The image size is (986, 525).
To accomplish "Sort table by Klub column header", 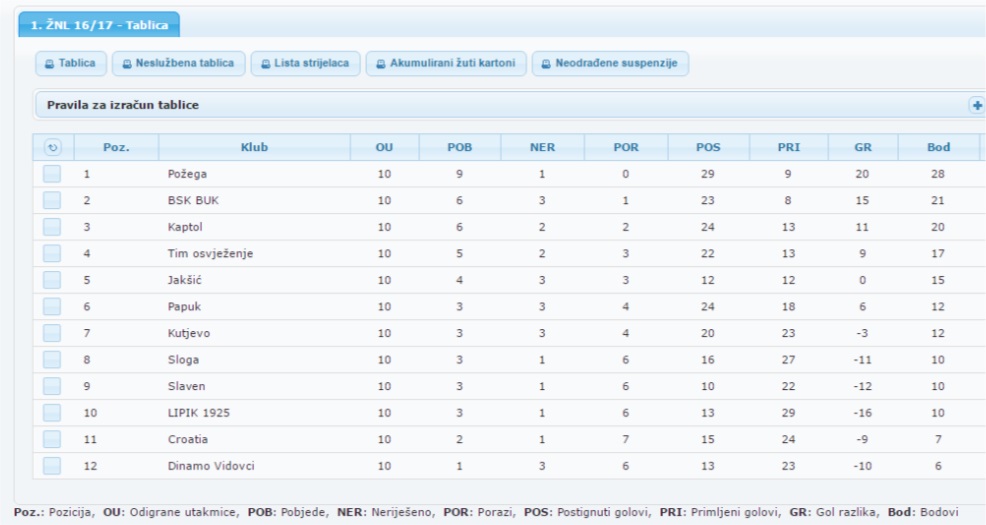I will coord(254,148).
